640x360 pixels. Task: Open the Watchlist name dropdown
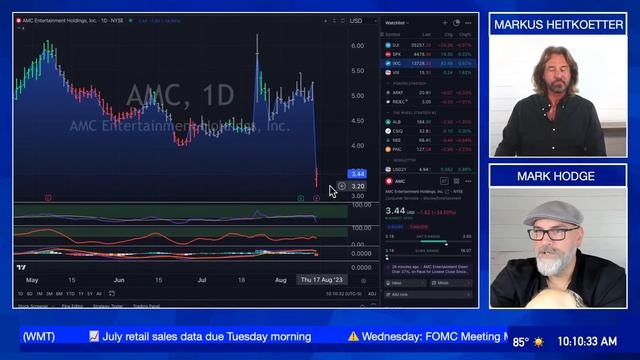tap(397, 23)
